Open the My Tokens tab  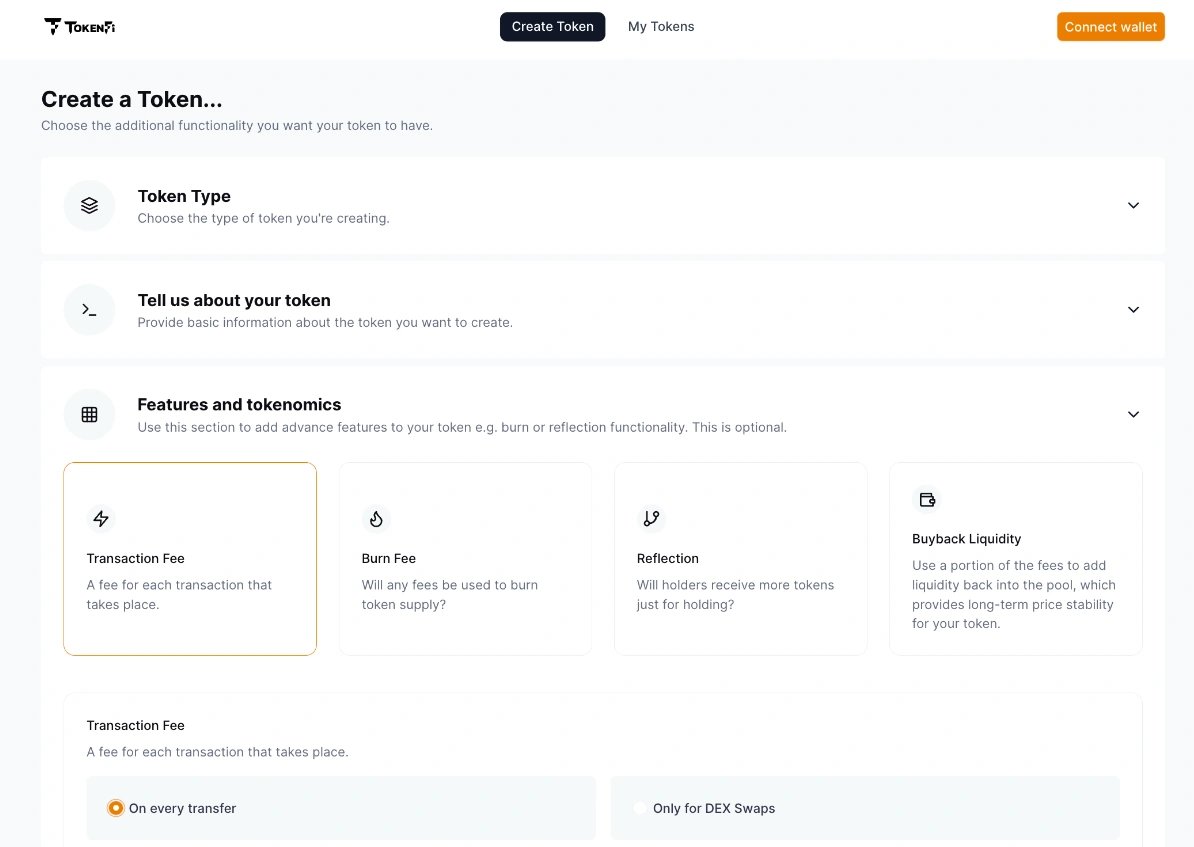click(x=661, y=27)
